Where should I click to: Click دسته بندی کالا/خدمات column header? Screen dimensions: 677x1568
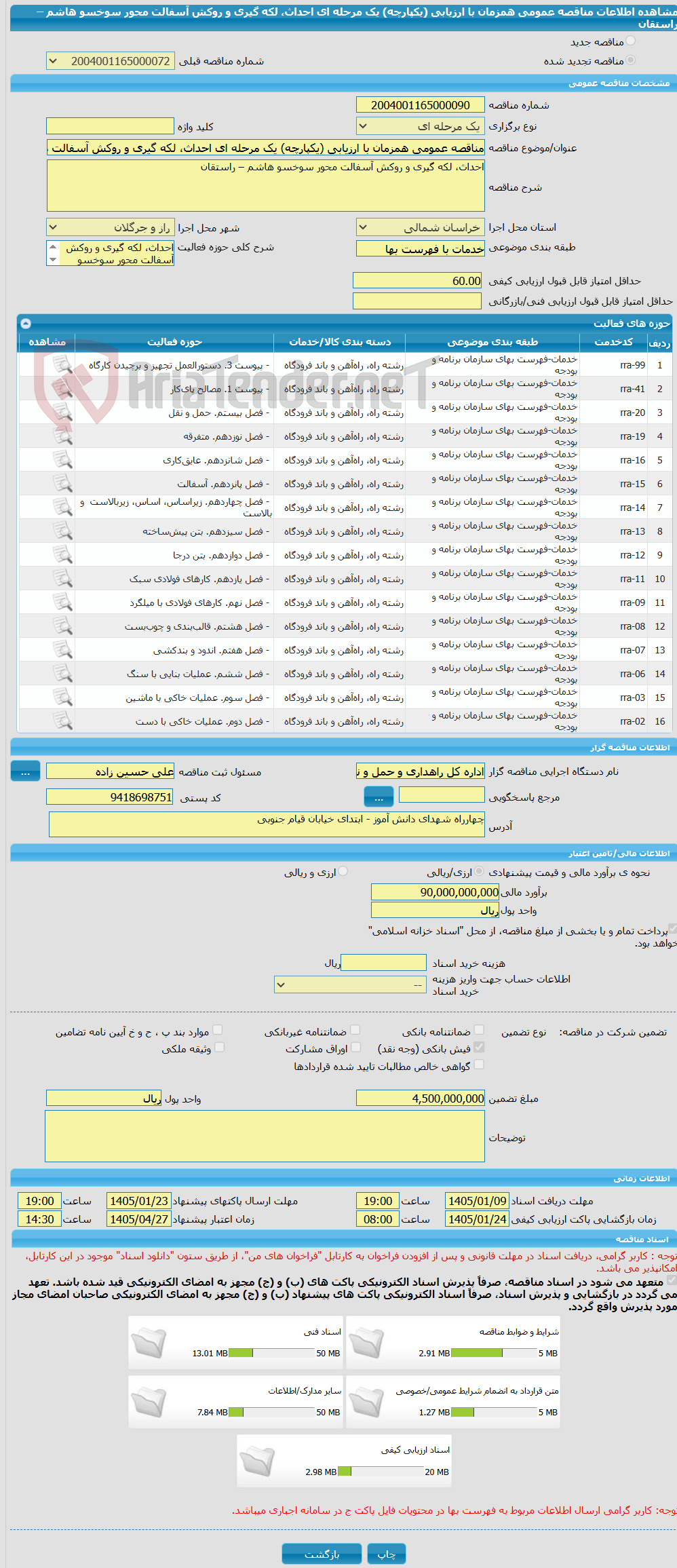(x=341, y=342)
